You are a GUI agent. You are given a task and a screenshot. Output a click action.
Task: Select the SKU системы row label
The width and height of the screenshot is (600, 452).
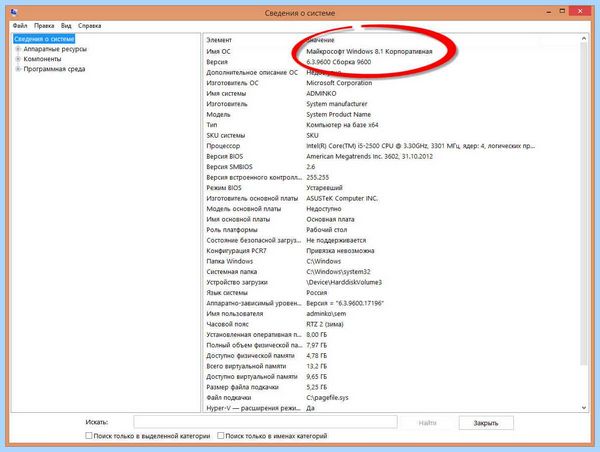coord(225,135)
